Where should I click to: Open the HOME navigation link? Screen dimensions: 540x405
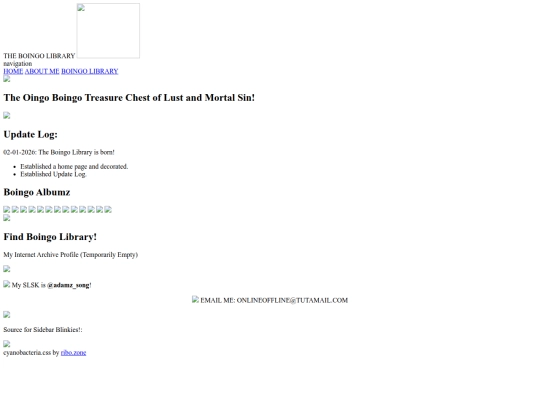[13, 71]
